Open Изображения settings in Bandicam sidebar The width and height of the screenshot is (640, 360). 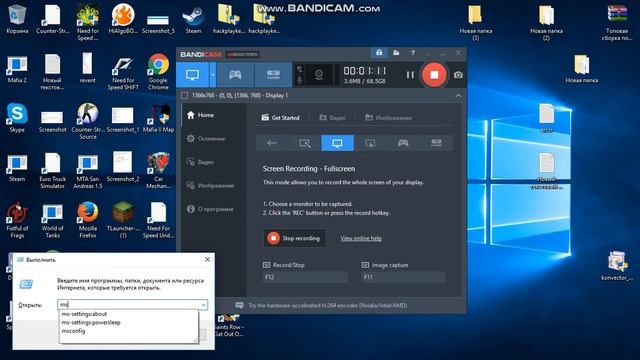click(210, 186)
